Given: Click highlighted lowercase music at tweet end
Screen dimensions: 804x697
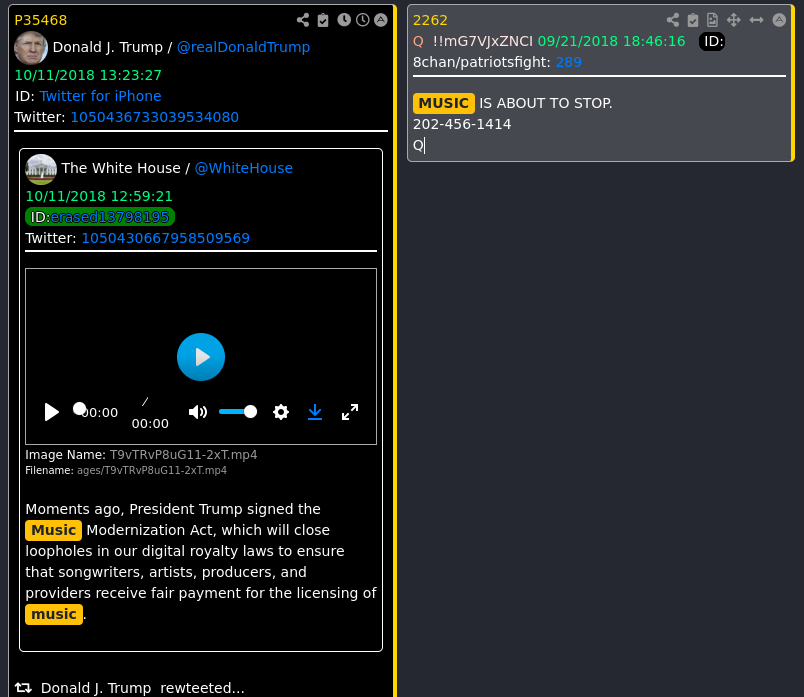Looking at the screenshot, I should (x=54, y=614).
